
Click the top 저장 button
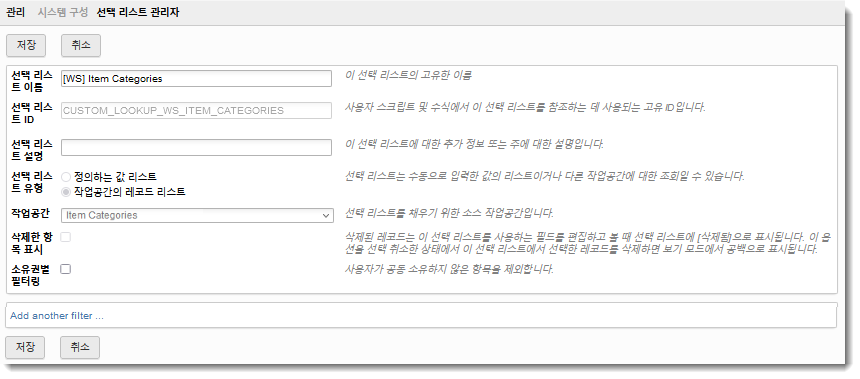[x=26, y=46]
